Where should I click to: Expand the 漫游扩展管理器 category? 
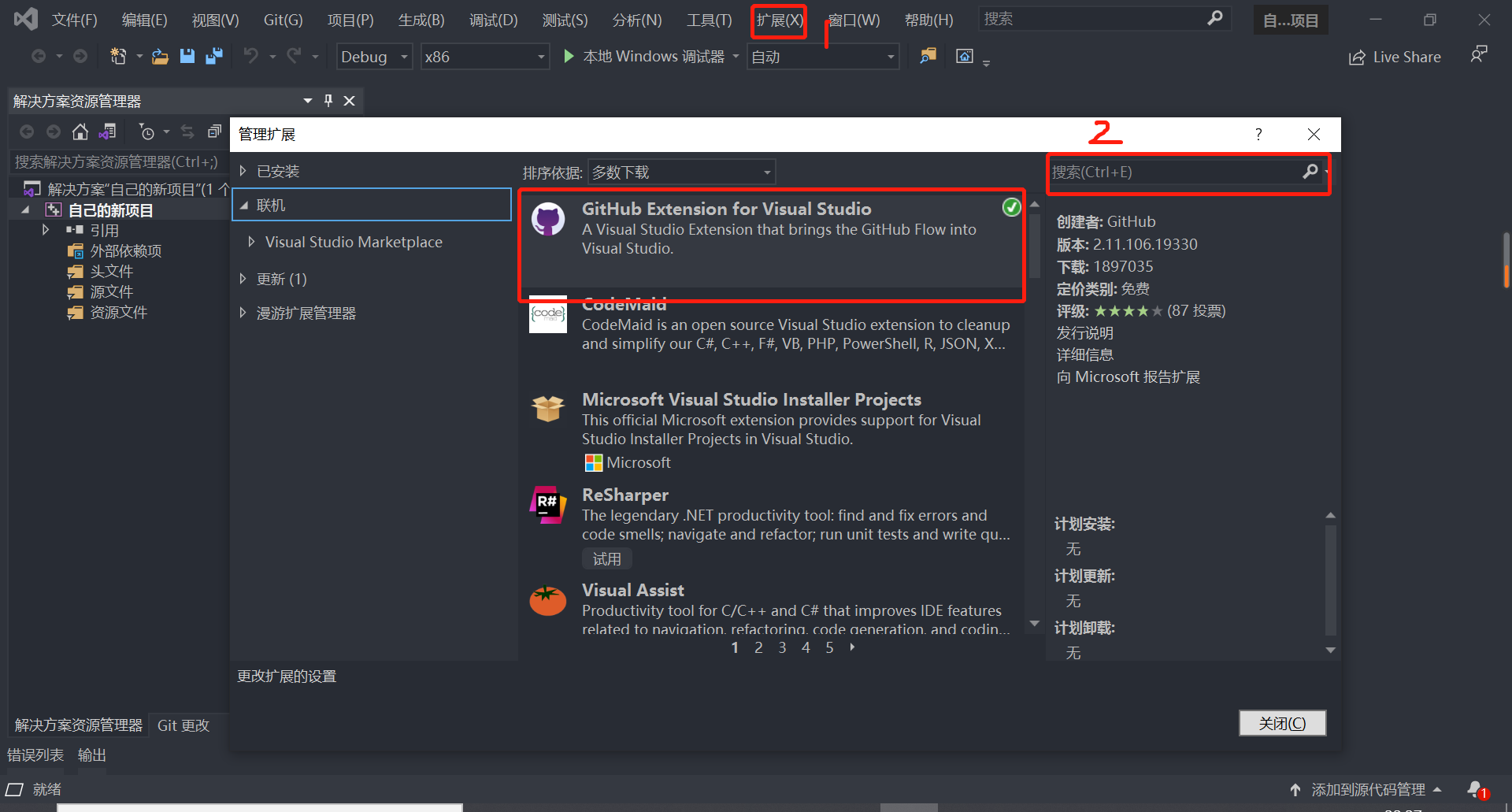coord(243,313)
